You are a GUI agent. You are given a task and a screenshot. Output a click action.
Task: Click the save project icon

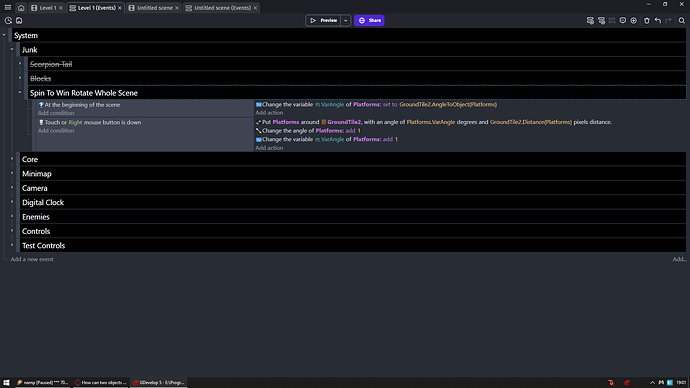(19, 20)
